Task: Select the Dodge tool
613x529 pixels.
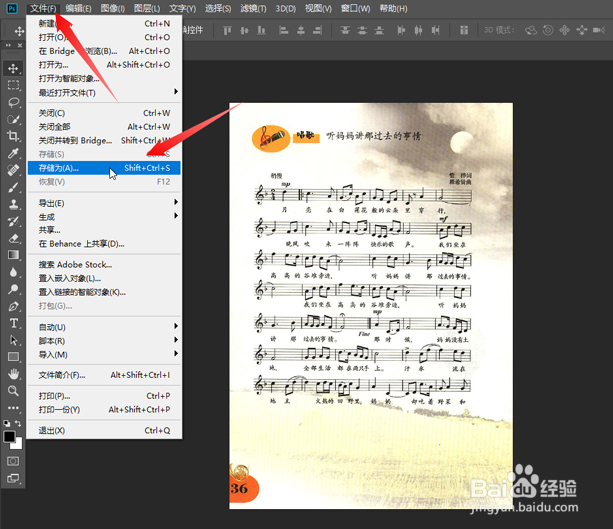Action: pyautogui.click(x=13, y=289)
